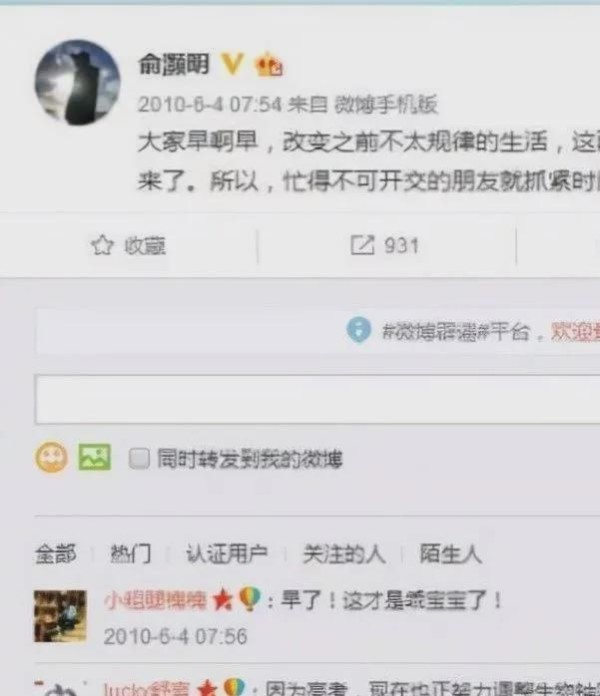Open the emoji smiley picker

(51, 457)
